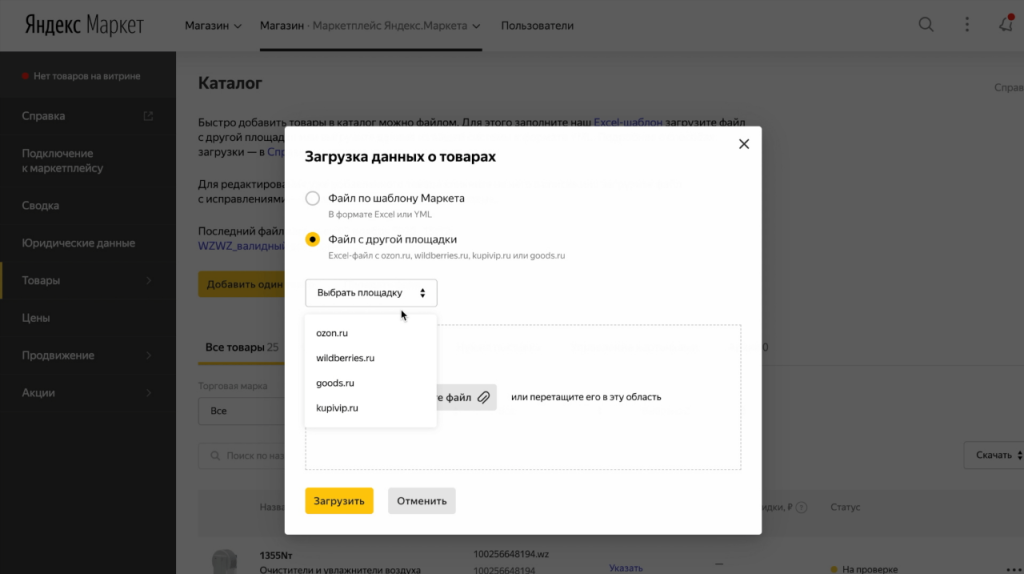The width and height of the screenshot is (1024, 574).
Task: Open the Пользователи header tab
Action: click(537, 25)
